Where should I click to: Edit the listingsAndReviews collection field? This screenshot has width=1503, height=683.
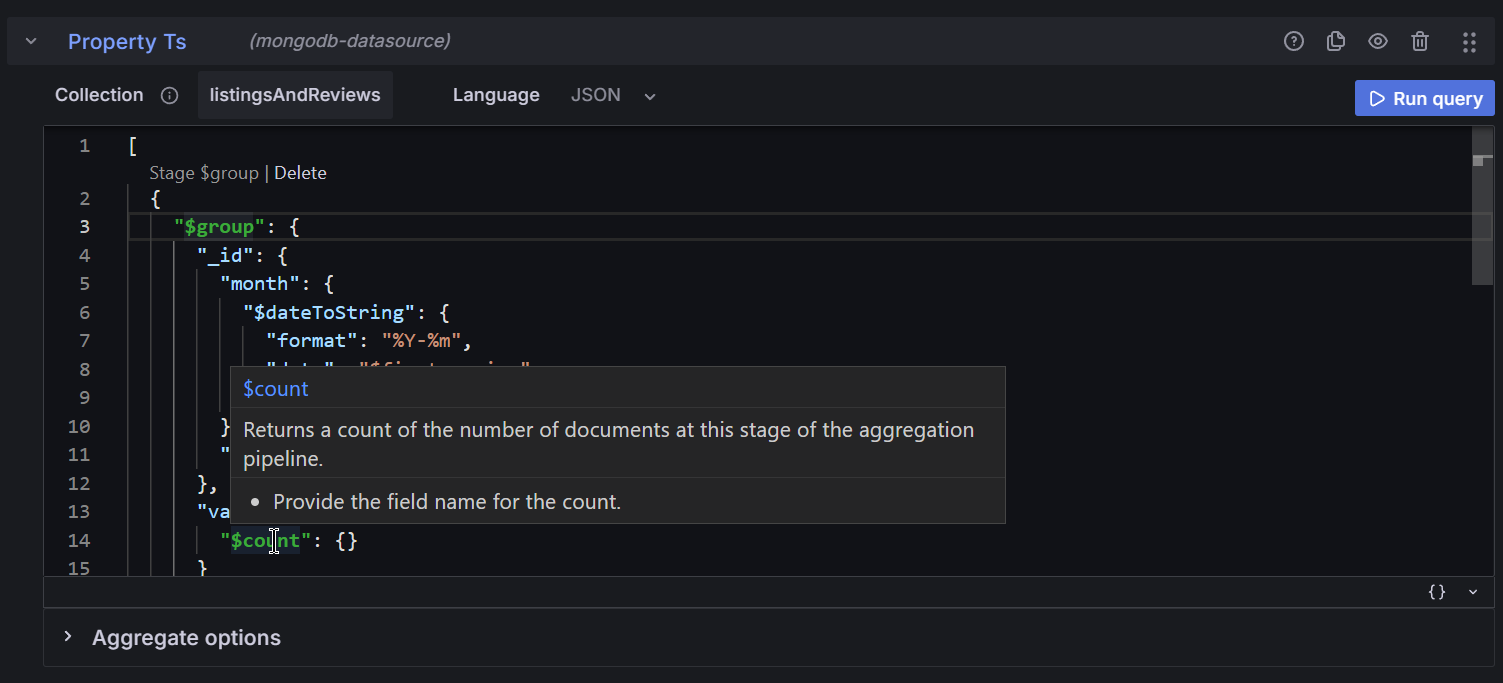pyautogui.click(x=295, y=96)
